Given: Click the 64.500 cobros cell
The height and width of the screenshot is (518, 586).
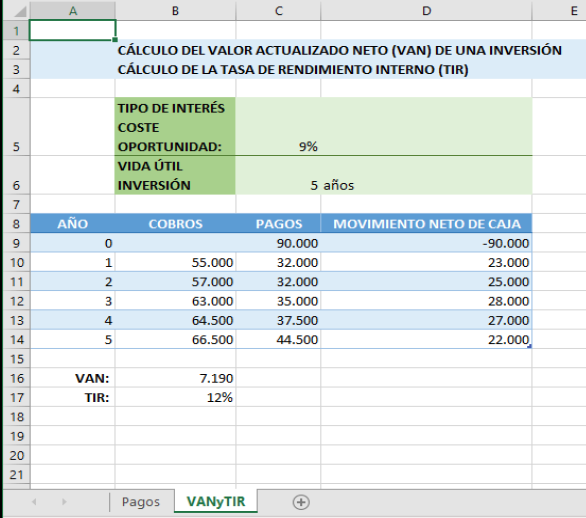Looking at the screenshot, I should (x=175, y=320).
